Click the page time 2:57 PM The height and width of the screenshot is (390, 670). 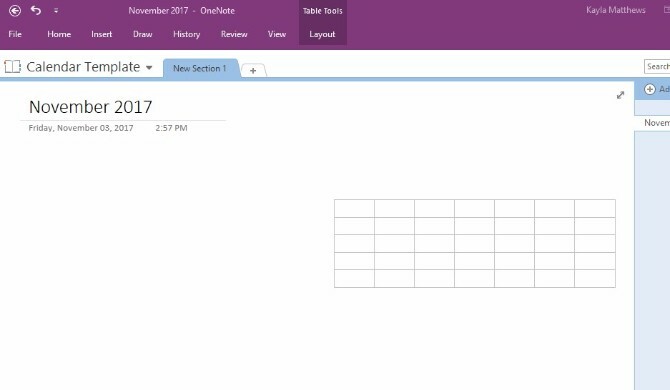(x=171, y=128)
